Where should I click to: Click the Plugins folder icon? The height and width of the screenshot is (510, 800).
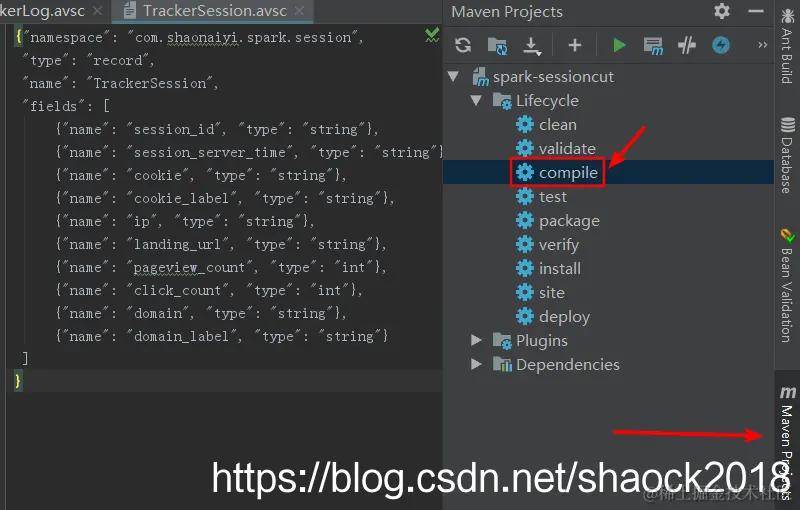502,341
